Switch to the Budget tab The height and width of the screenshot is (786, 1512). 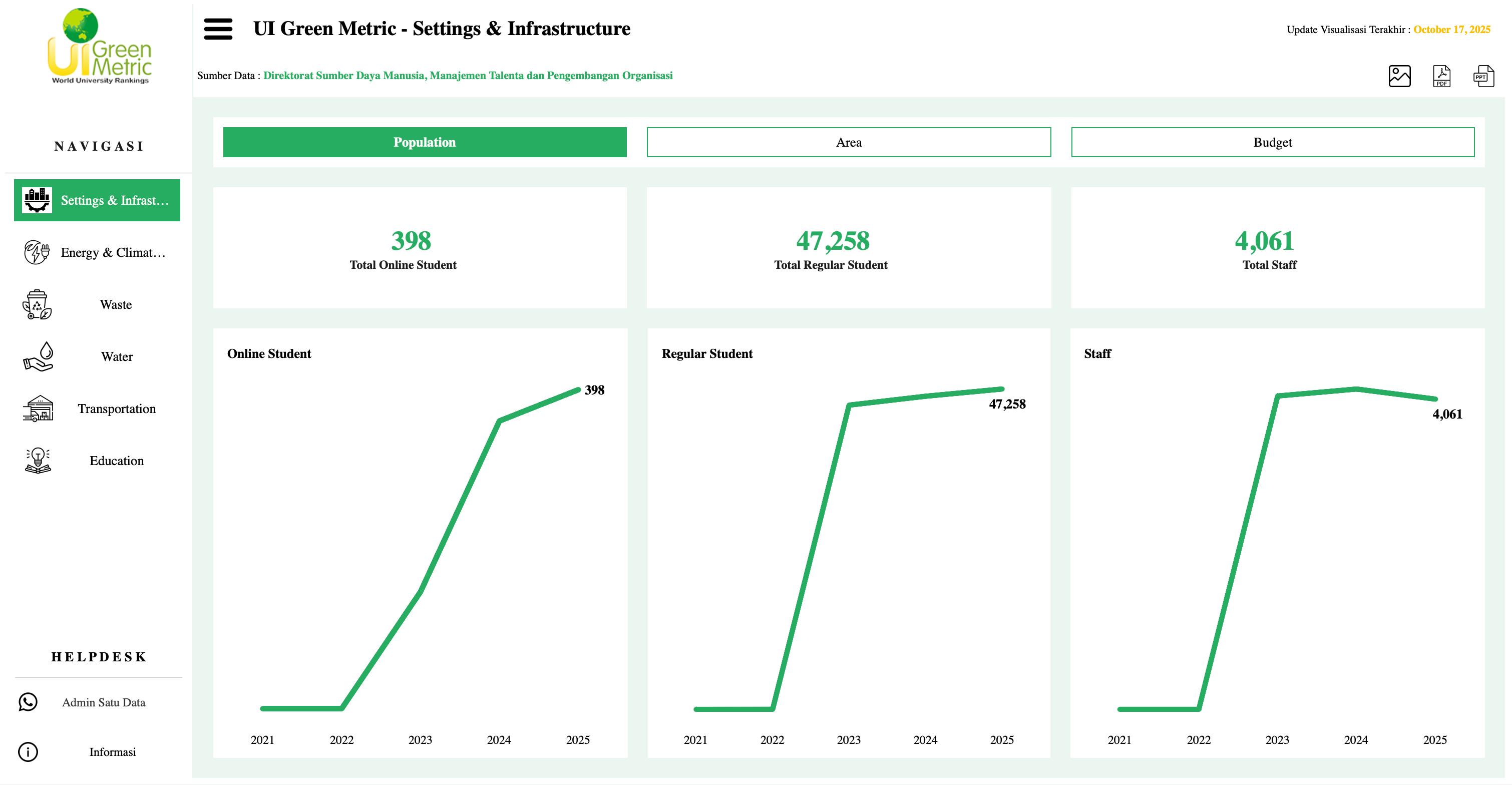tap(1273, 142)
